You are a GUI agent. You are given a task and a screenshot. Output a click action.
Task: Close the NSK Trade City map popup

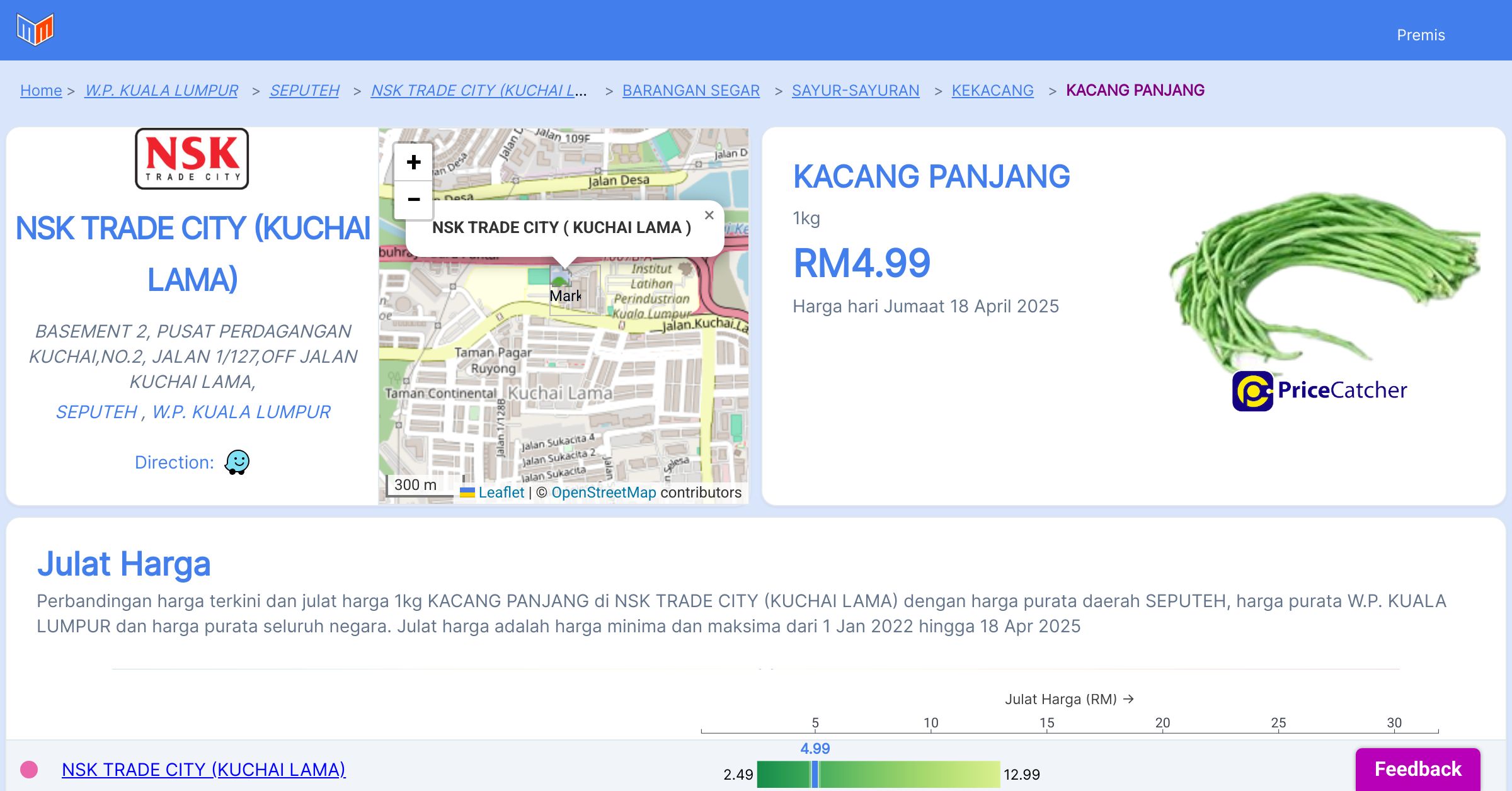coord(709,215)
